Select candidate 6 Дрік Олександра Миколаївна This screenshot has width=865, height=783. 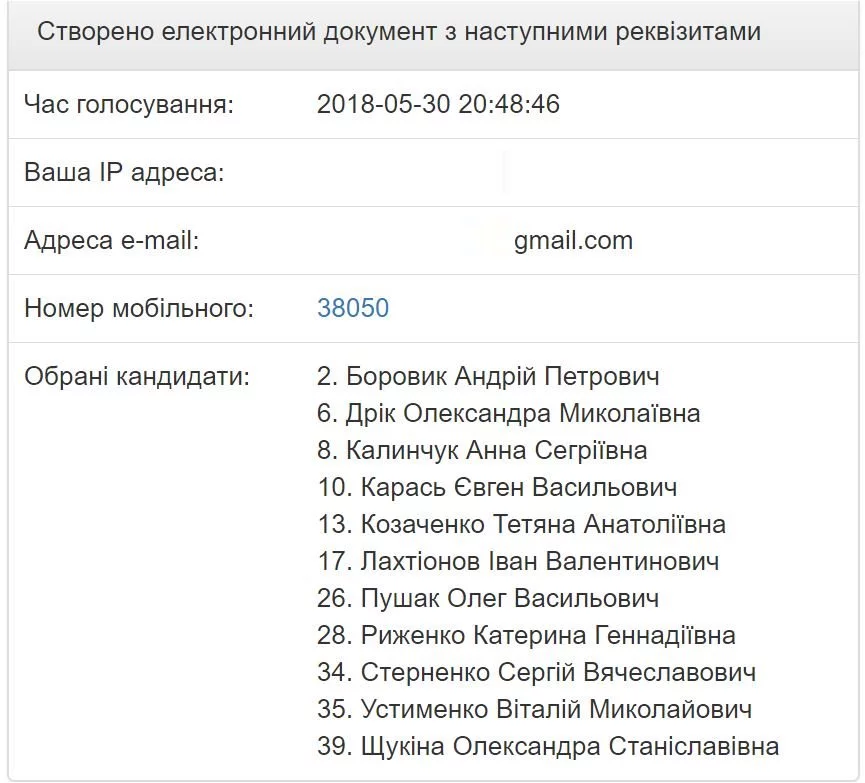pos(508,413)
